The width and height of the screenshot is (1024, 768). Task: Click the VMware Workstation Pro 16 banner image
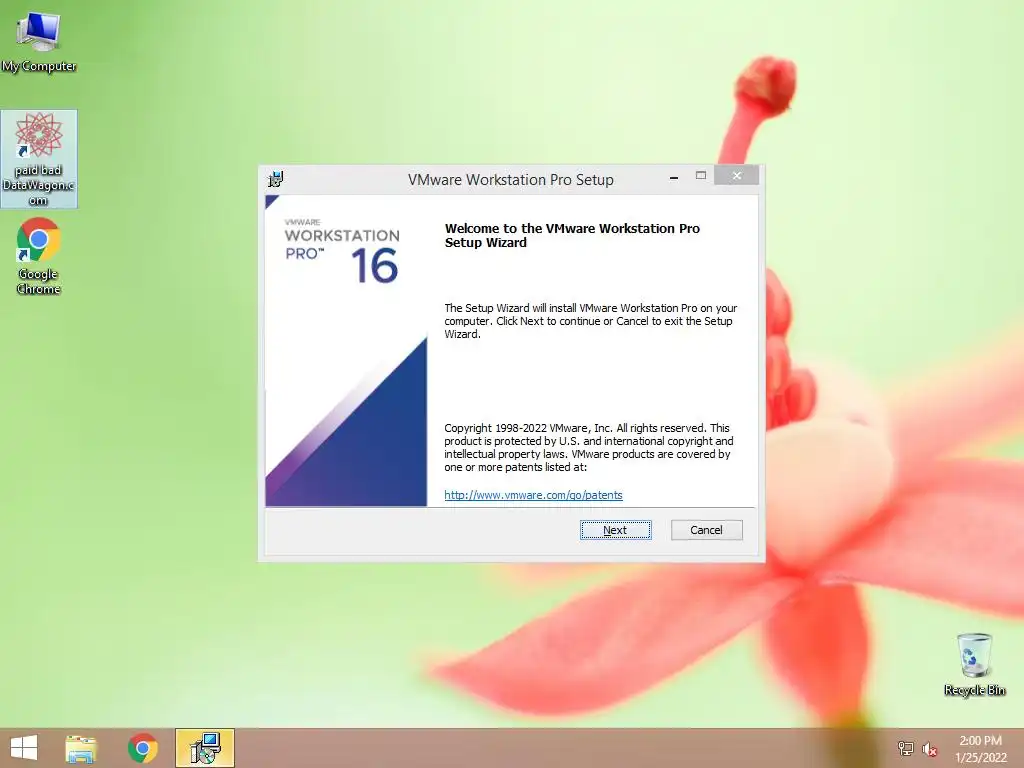point(346,351)
